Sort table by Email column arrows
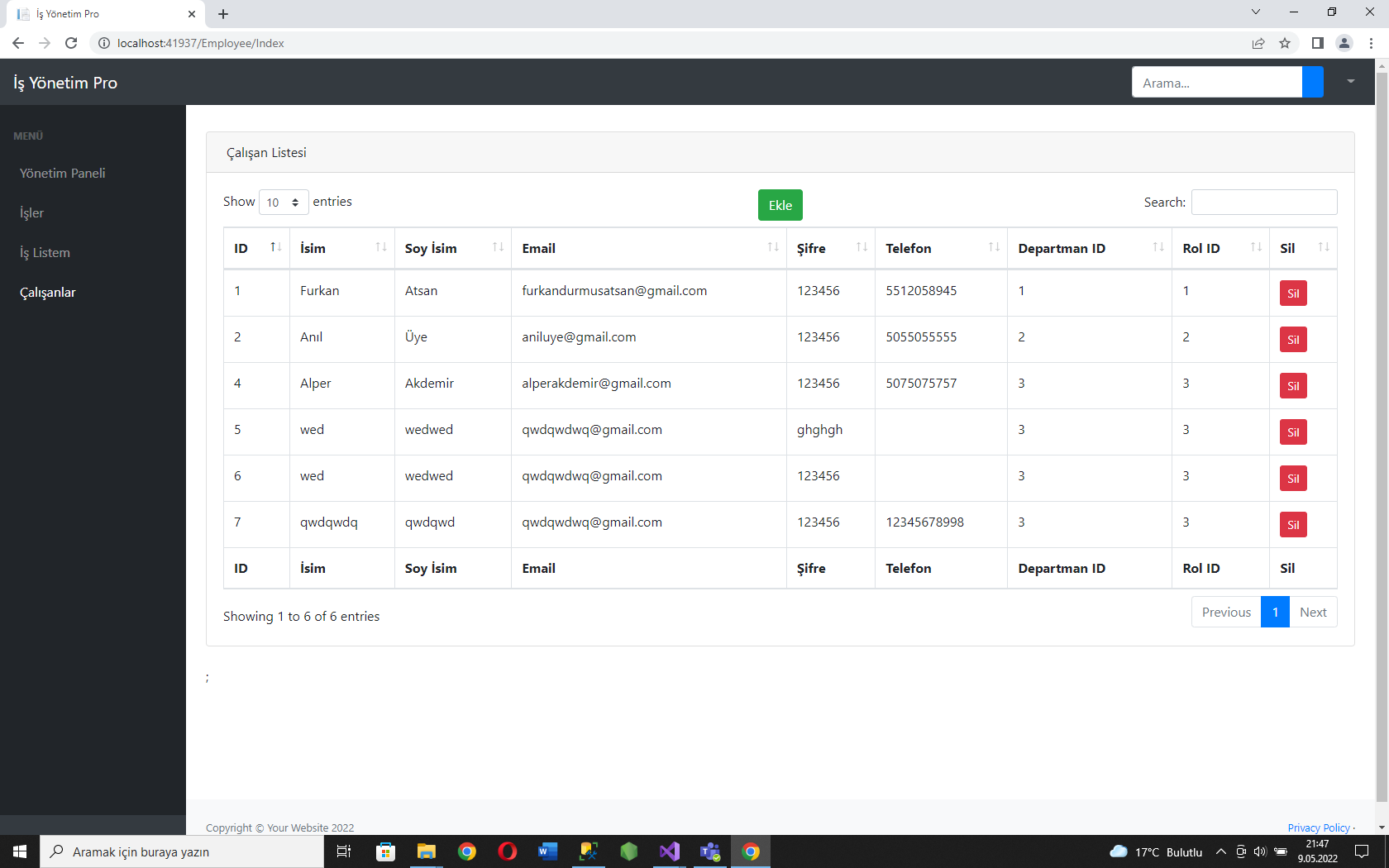The image size is (1389, 868). pos(773,247)
